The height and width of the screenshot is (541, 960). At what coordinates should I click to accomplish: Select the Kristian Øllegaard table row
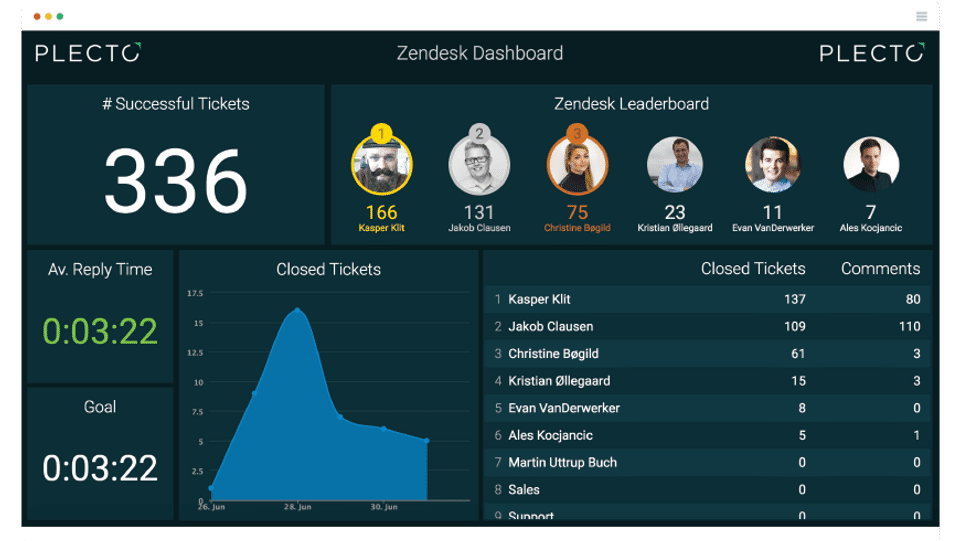tap(707, 381)
